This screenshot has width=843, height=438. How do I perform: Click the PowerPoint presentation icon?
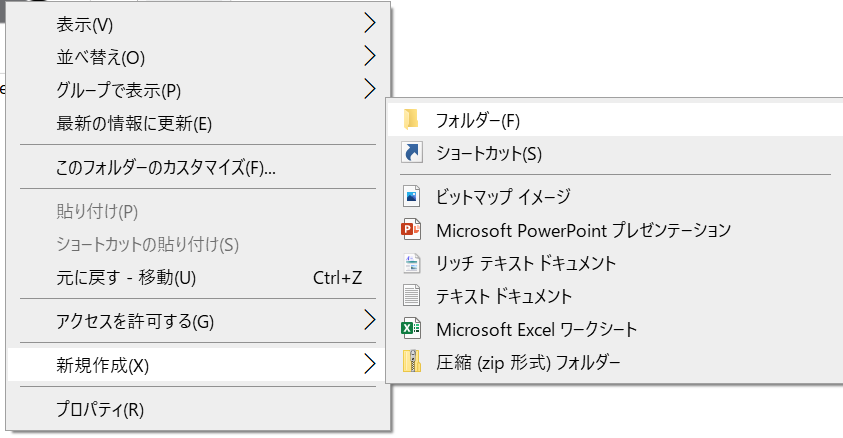click(x=411, y=230)
